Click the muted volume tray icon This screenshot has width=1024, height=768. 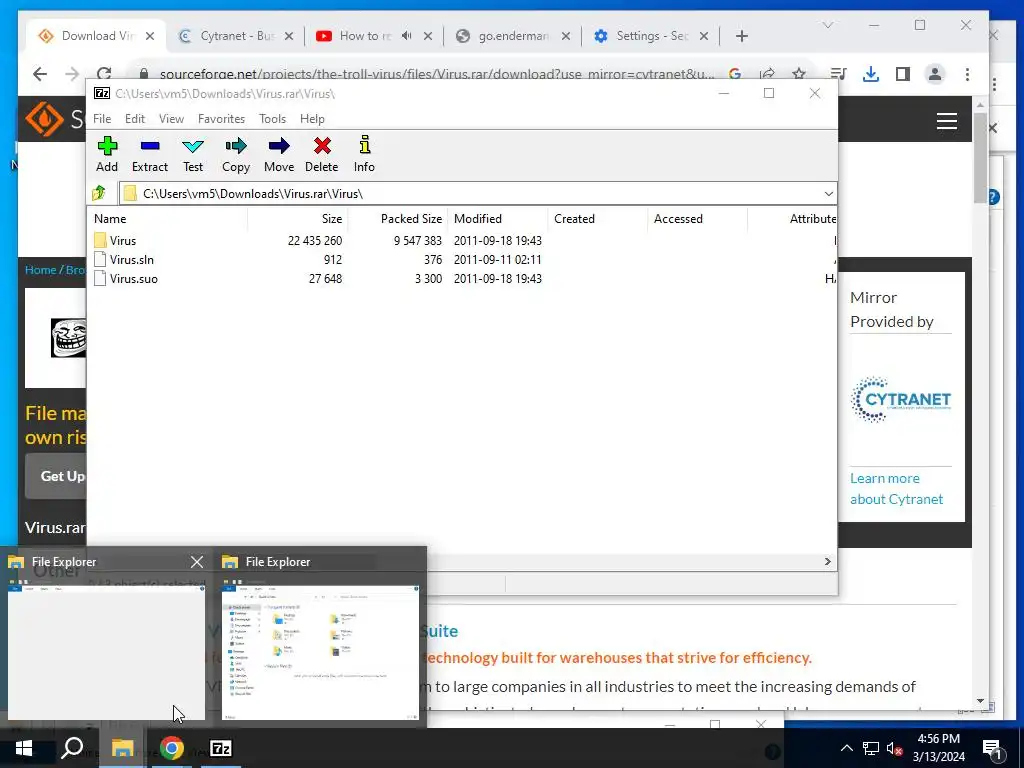pyautogui.click(x=894, y=748)
